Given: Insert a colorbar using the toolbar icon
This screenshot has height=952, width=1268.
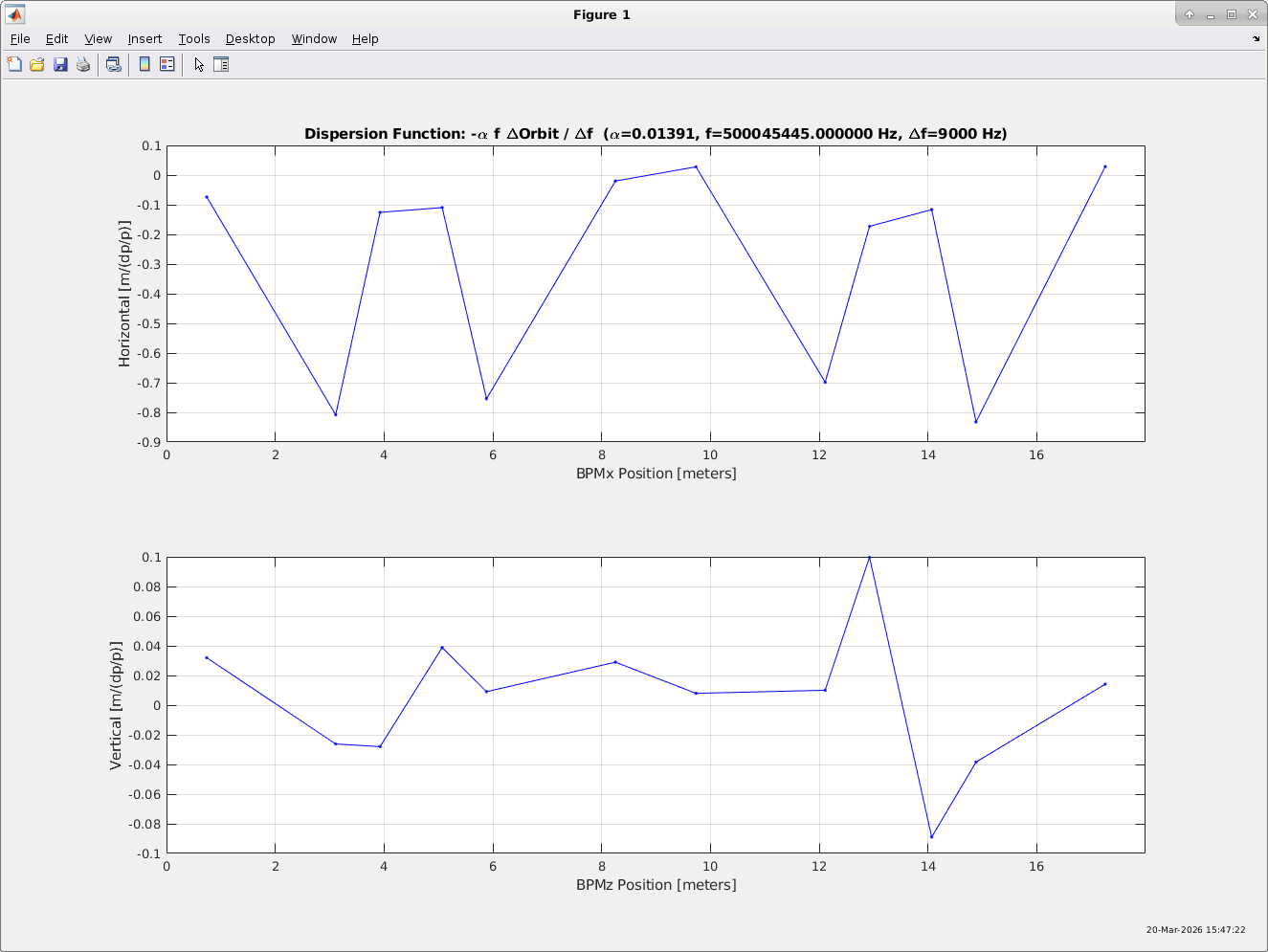Looking at the screenshot, I should pos(145,65).
